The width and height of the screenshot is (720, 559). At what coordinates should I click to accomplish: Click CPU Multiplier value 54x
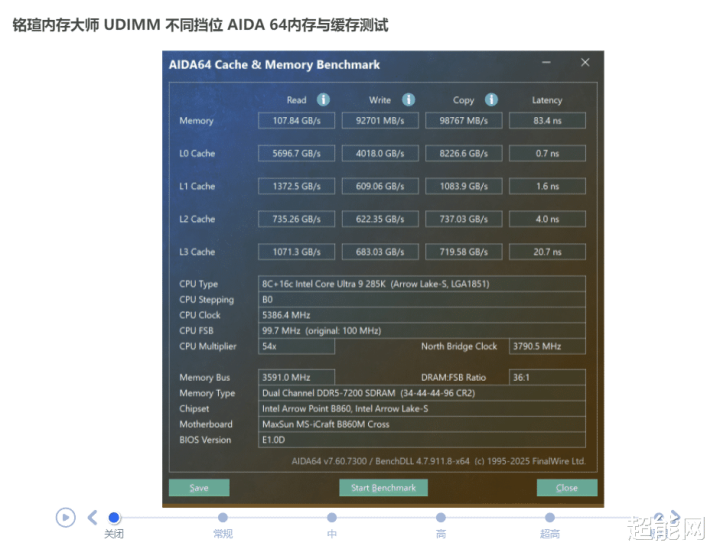[x=296, y=346]
